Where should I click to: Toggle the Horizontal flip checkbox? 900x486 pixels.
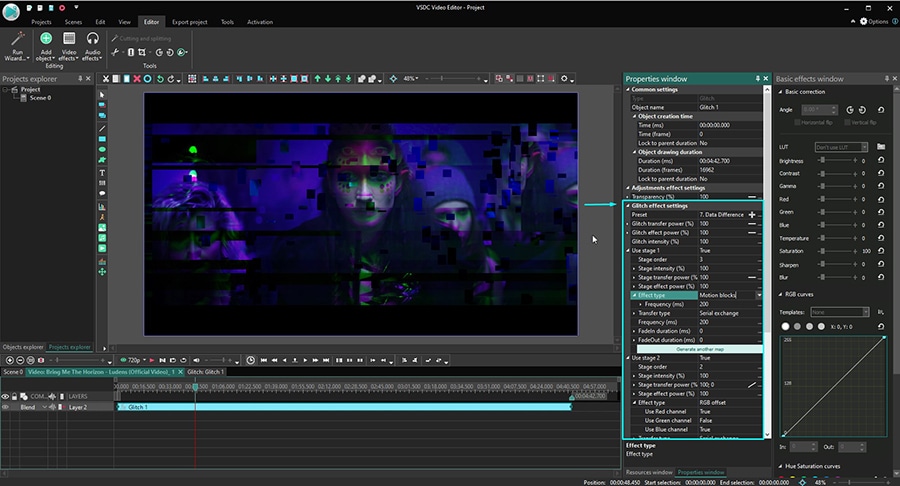797,122
